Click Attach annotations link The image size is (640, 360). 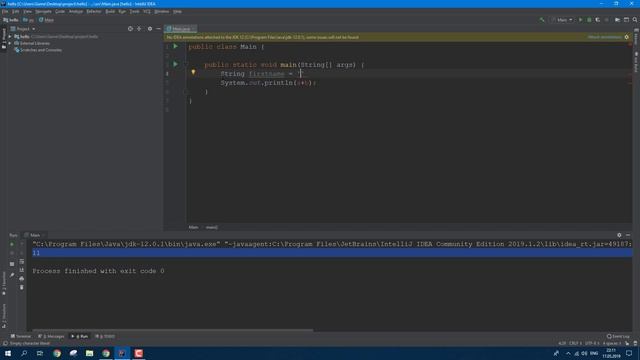click(x=604, y=37)
